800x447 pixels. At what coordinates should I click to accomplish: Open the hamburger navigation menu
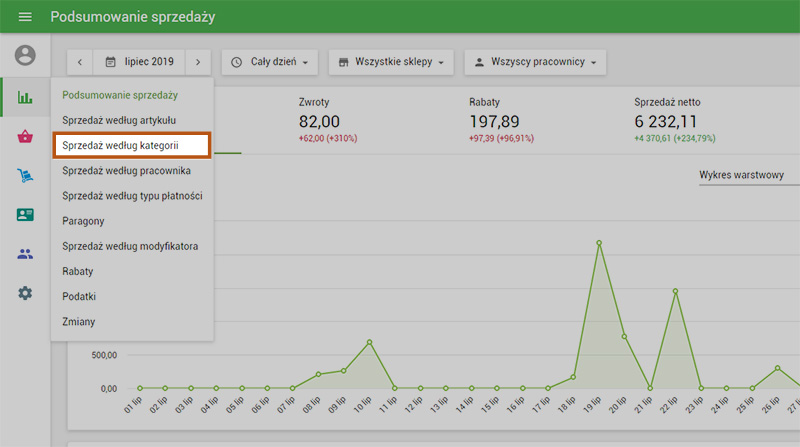coord(25,17)
